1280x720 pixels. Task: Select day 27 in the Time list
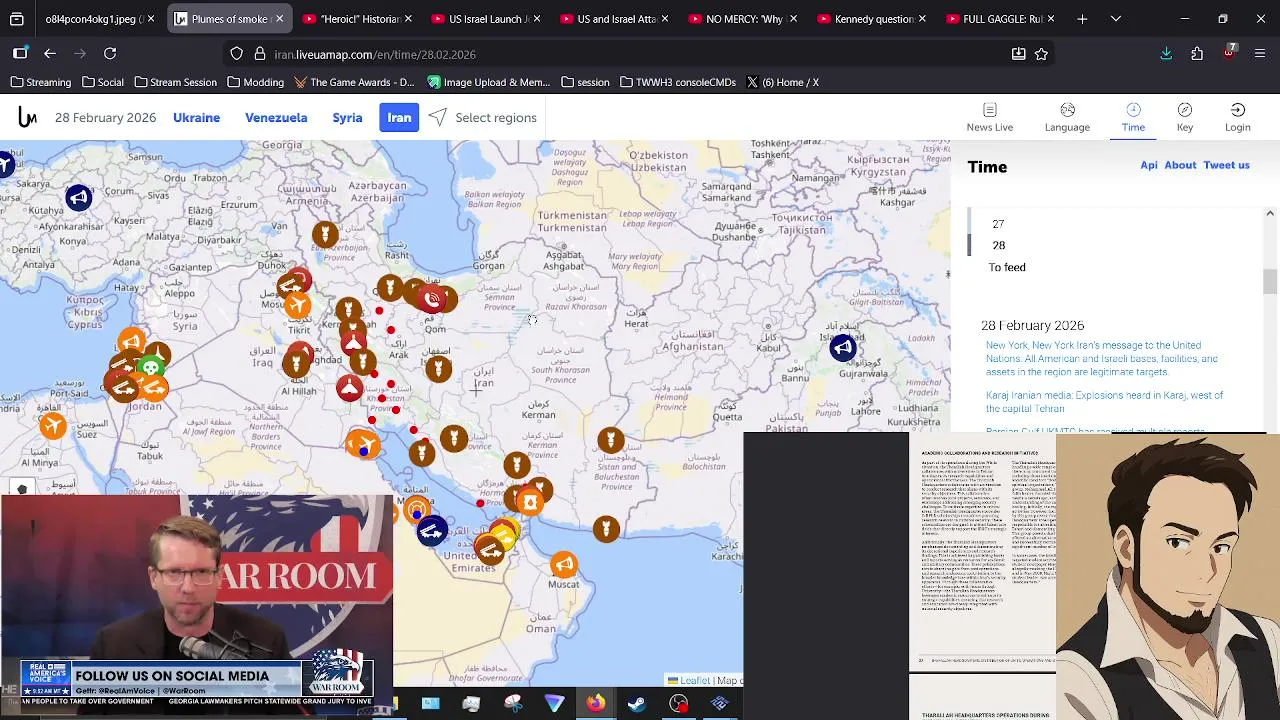pyautogui.click(x=998, y=224)
